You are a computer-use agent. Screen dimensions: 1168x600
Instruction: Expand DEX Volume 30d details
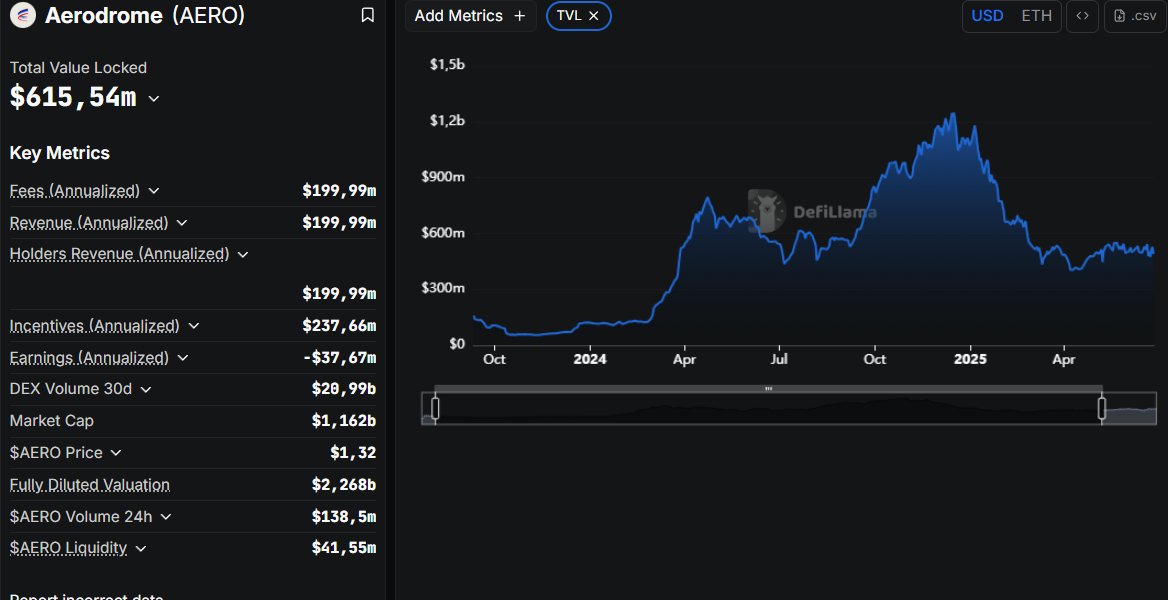(x=146, y=389)
